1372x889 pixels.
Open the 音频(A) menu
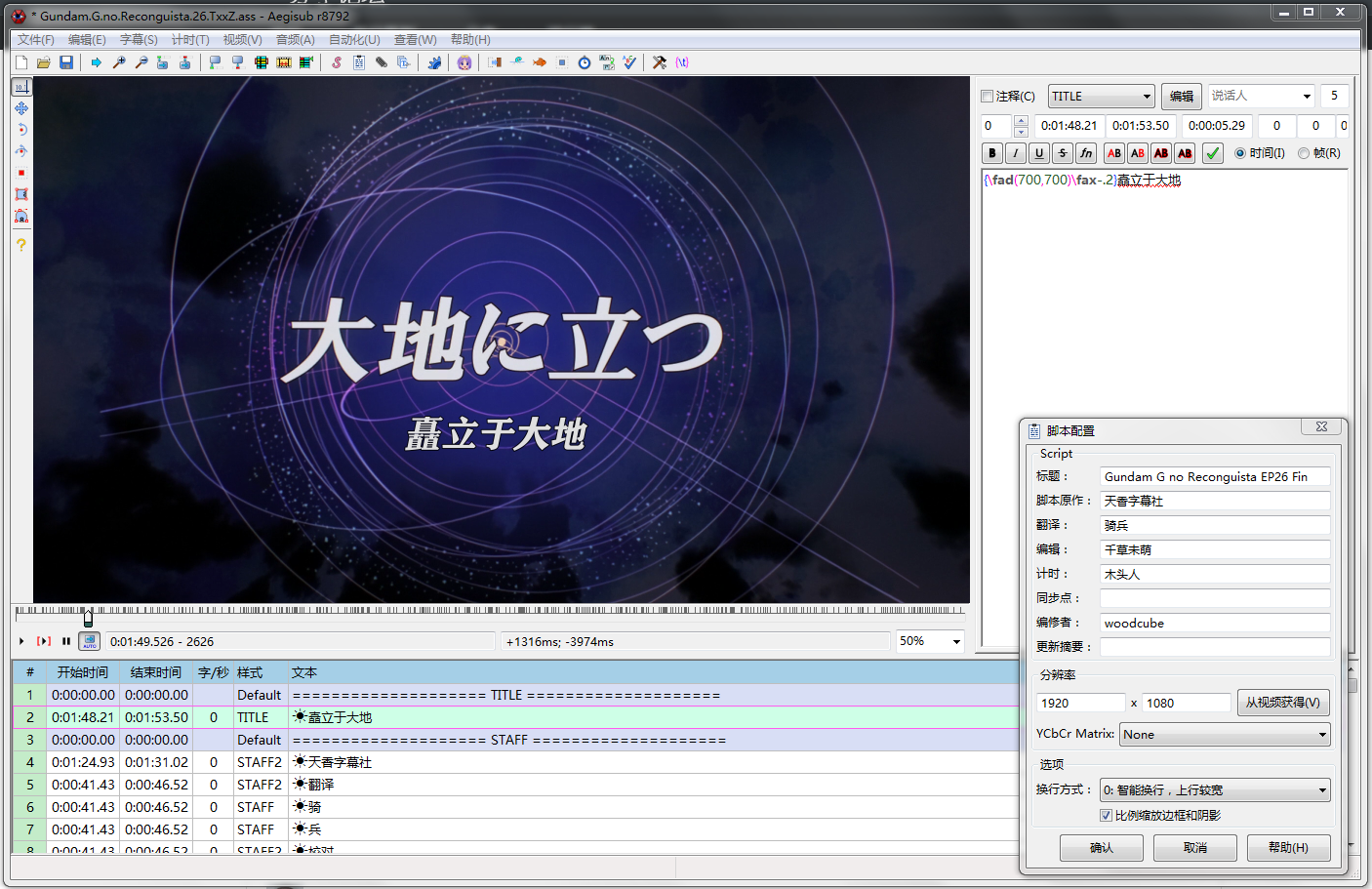point(295,40)
